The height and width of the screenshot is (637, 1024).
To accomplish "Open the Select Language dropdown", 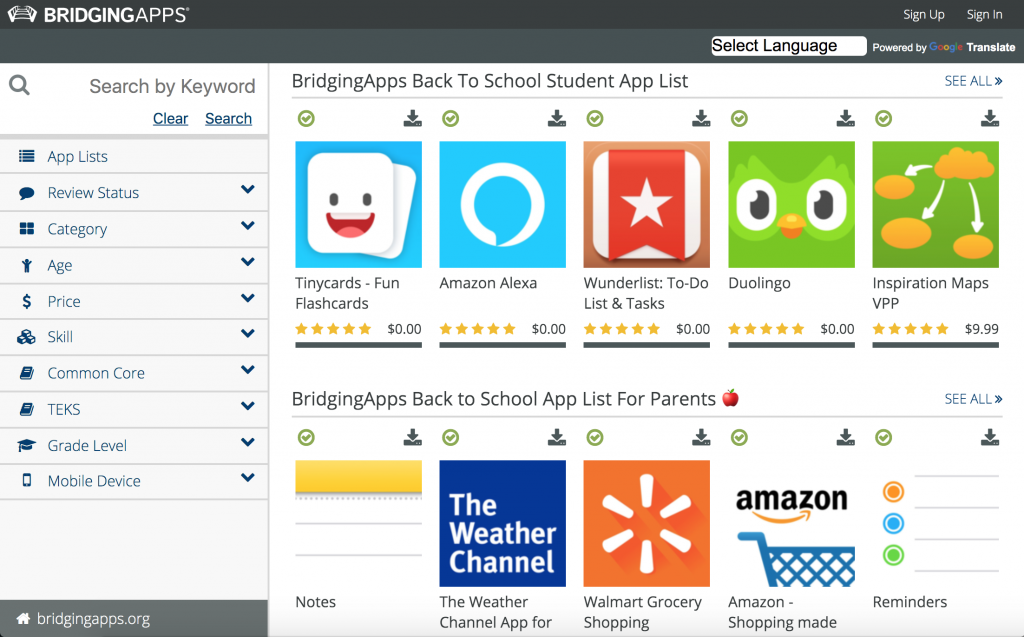I will click(788, 46).
